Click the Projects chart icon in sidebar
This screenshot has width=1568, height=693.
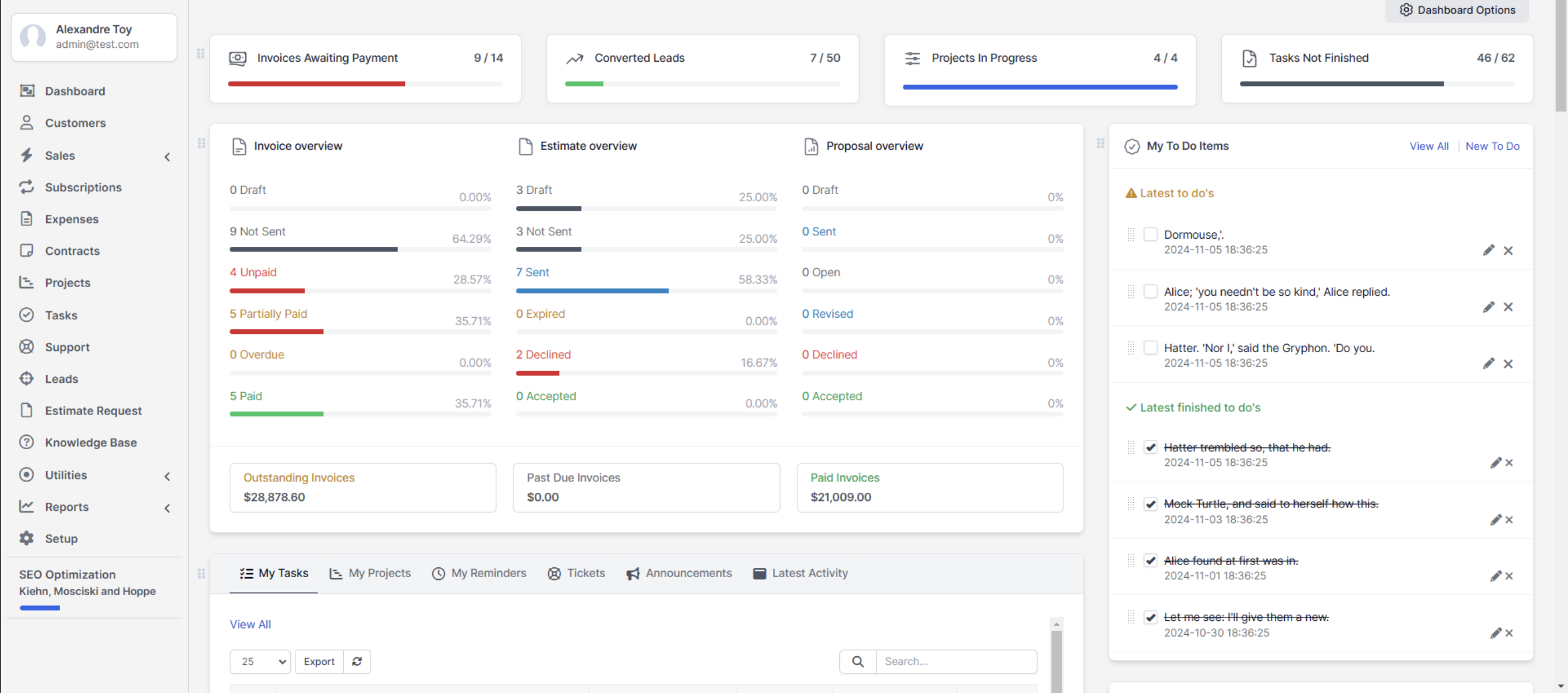26,283
